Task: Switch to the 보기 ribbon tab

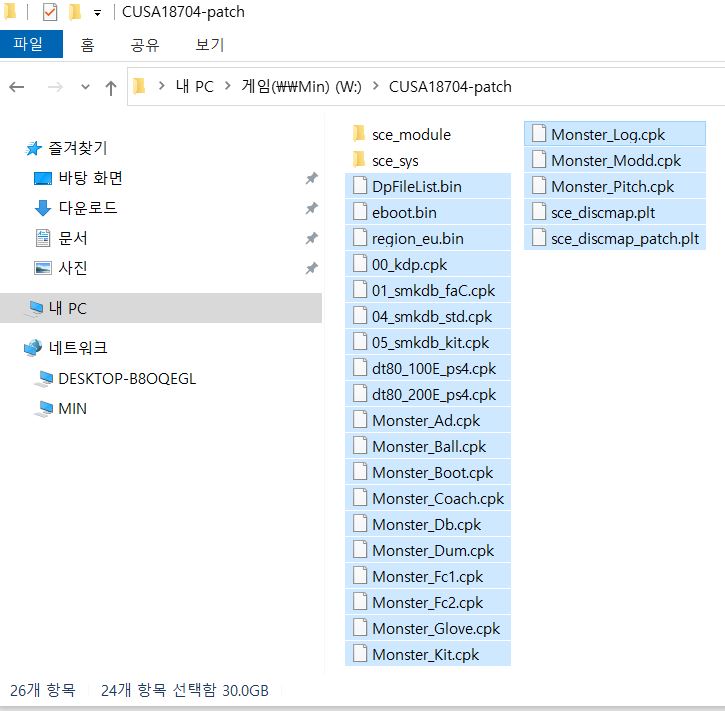Action: coord(209,45)
